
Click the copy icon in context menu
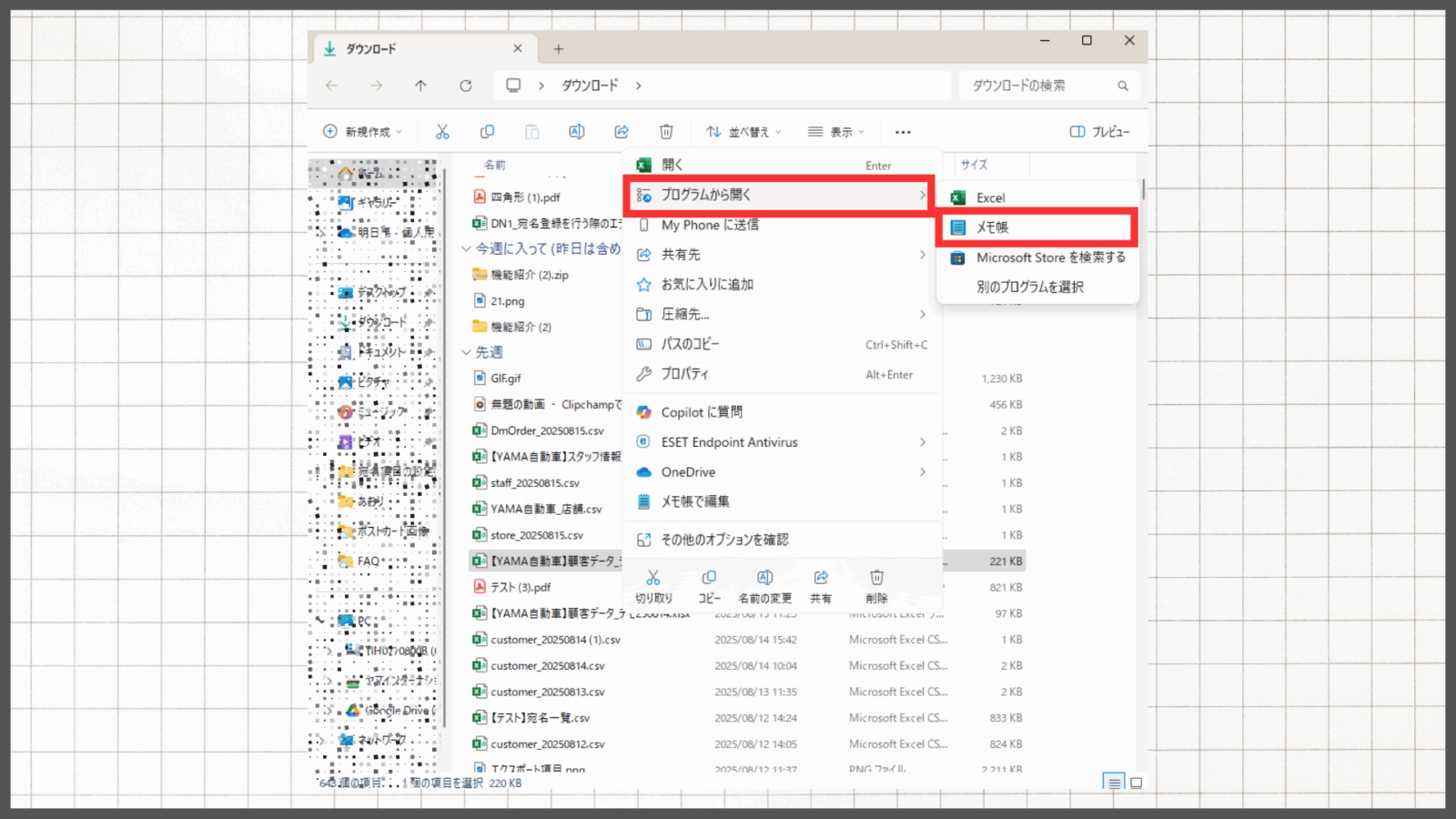point(709,585)
